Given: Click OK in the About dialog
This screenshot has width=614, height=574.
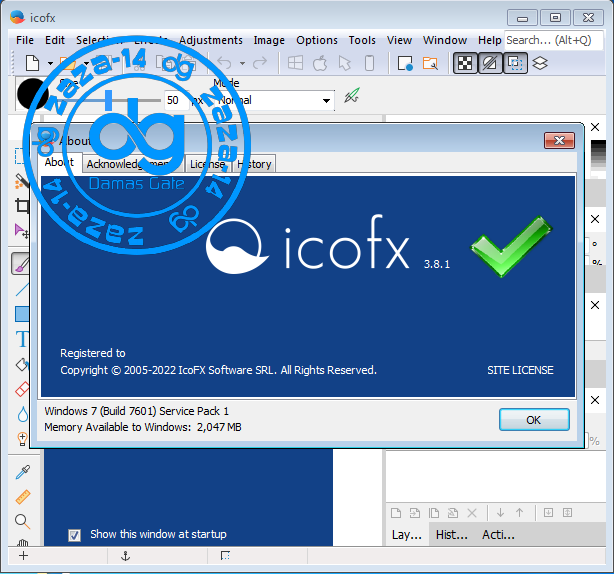Looking at the screenshot, I should pos(534,420).
